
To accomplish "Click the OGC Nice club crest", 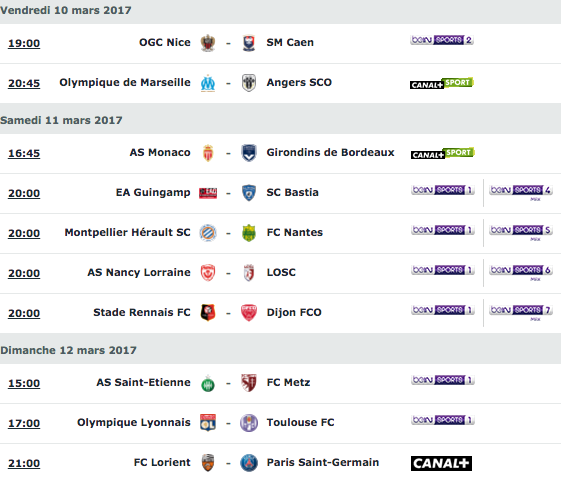I will tap(208, 43).
